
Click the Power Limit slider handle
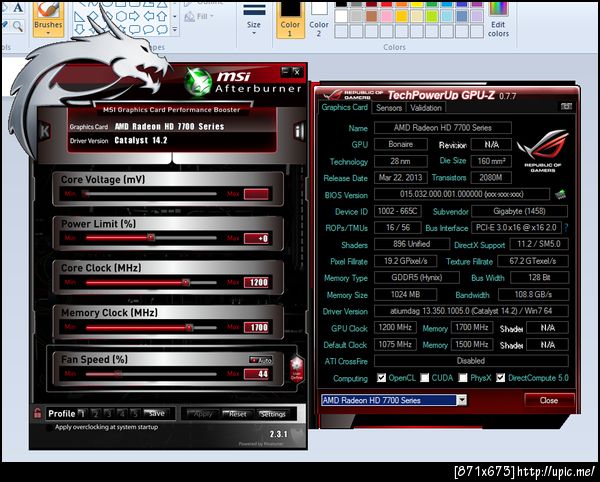click(151, 238)
